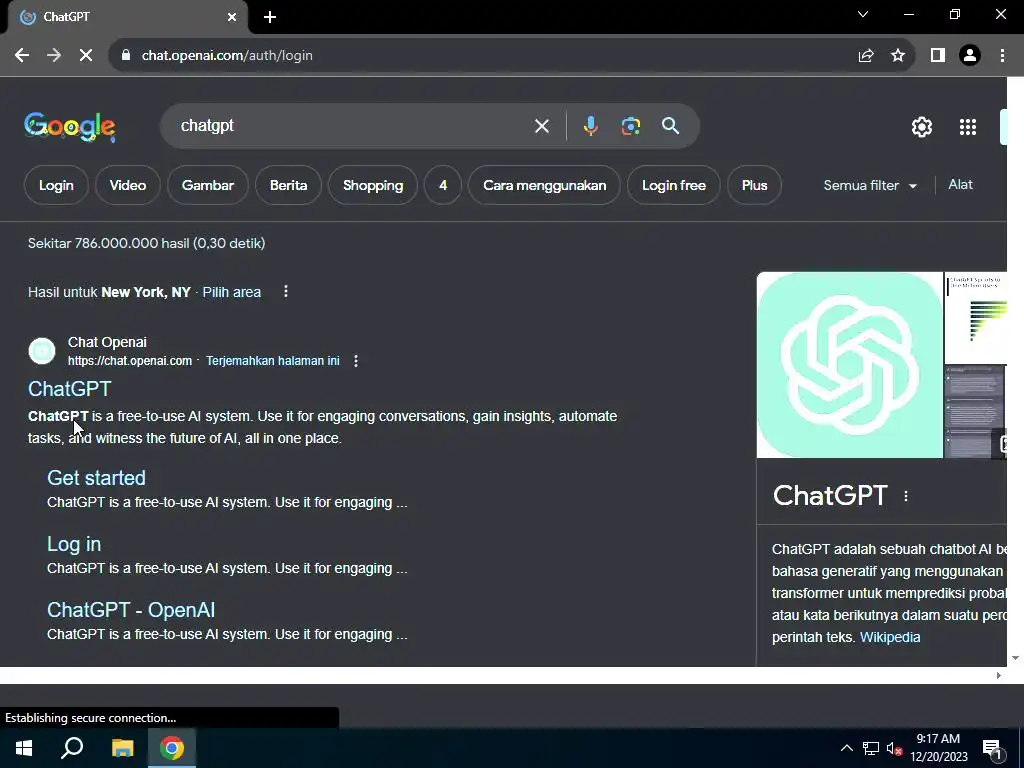
Task: Open the Windows Start menu
Action: tap(24, 748)
